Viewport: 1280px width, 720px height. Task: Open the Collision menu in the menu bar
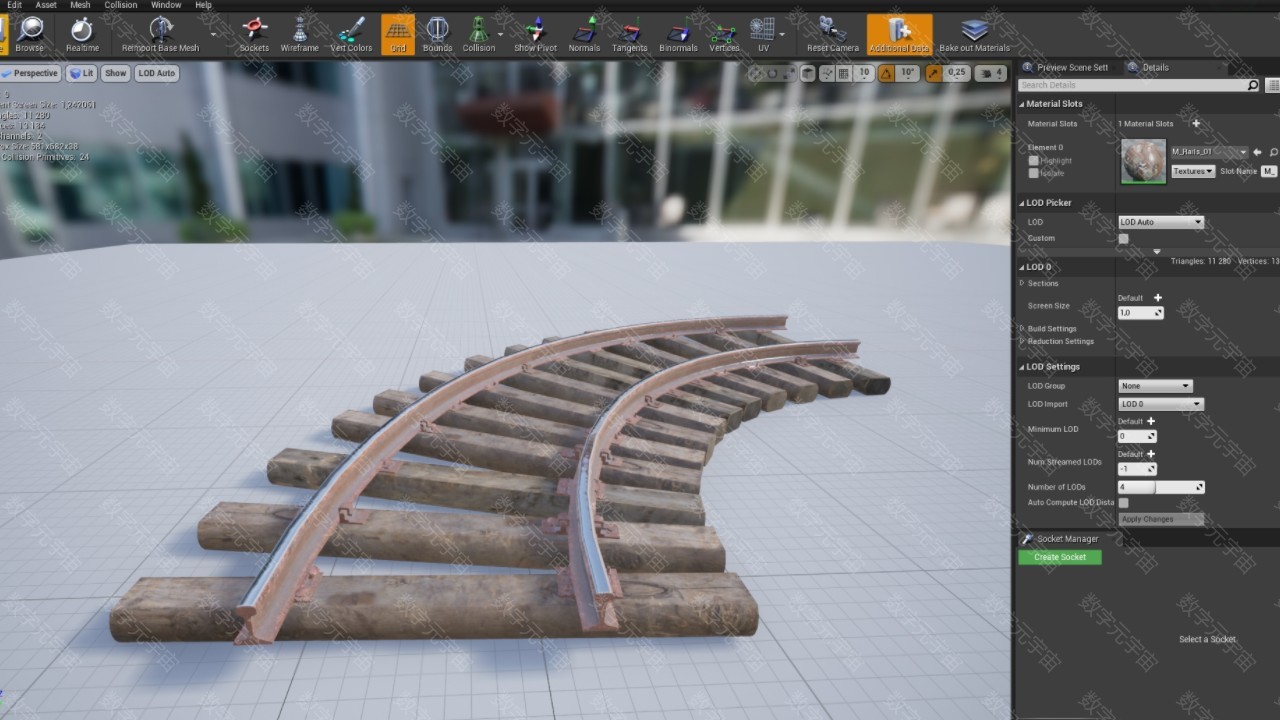(x=121, y=5)
